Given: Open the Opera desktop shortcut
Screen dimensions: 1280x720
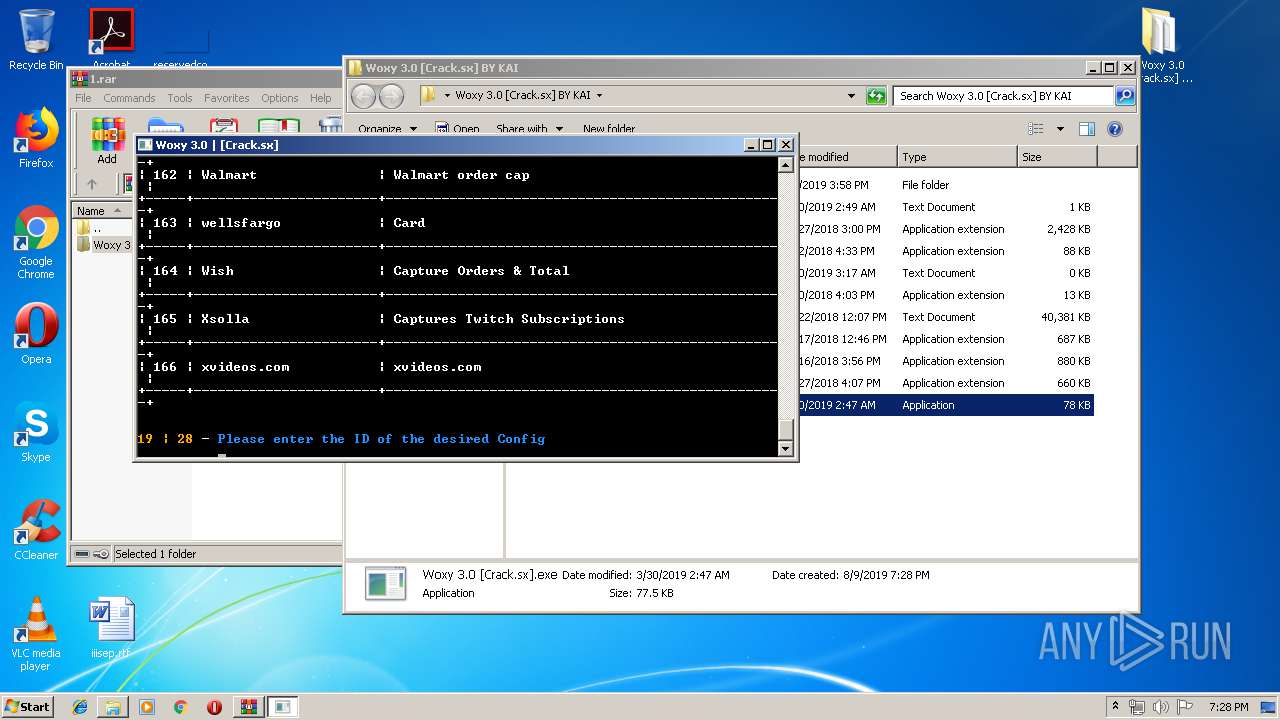Looking at the screenshot, I should coord(36,334).
